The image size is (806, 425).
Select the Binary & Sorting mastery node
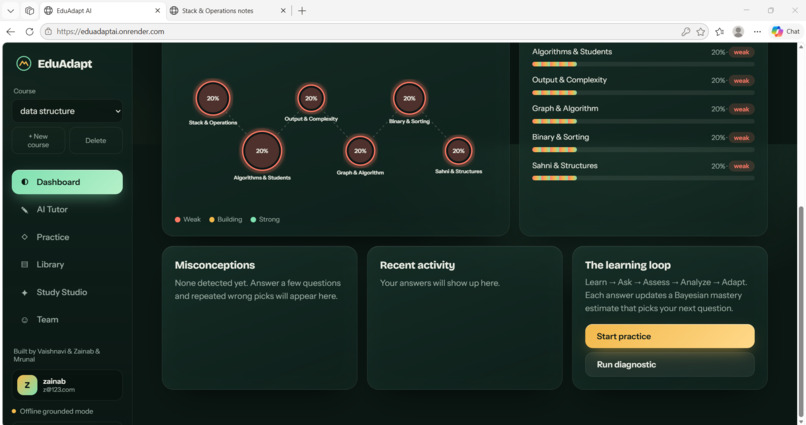tap(409, 98)
